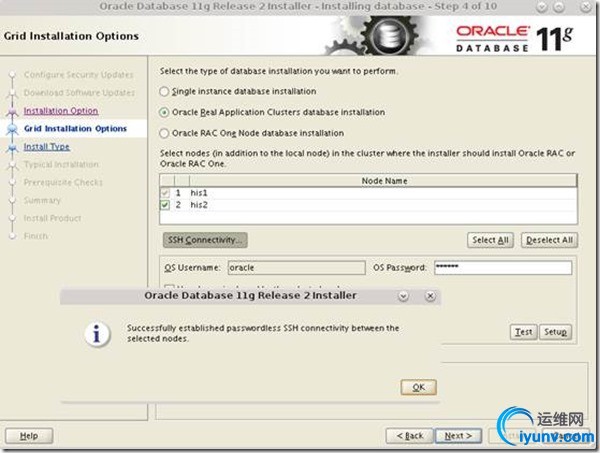The image size is (600, 453).
Task: Go Back to previous step
Action: click(x=409, y=436)
